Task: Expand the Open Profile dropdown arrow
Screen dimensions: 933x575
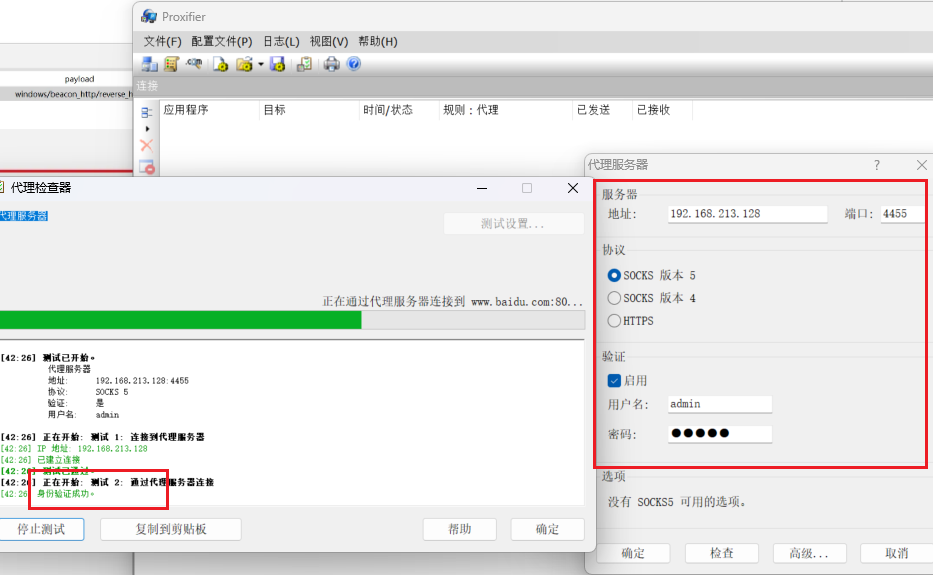Action: pos(260,64)
